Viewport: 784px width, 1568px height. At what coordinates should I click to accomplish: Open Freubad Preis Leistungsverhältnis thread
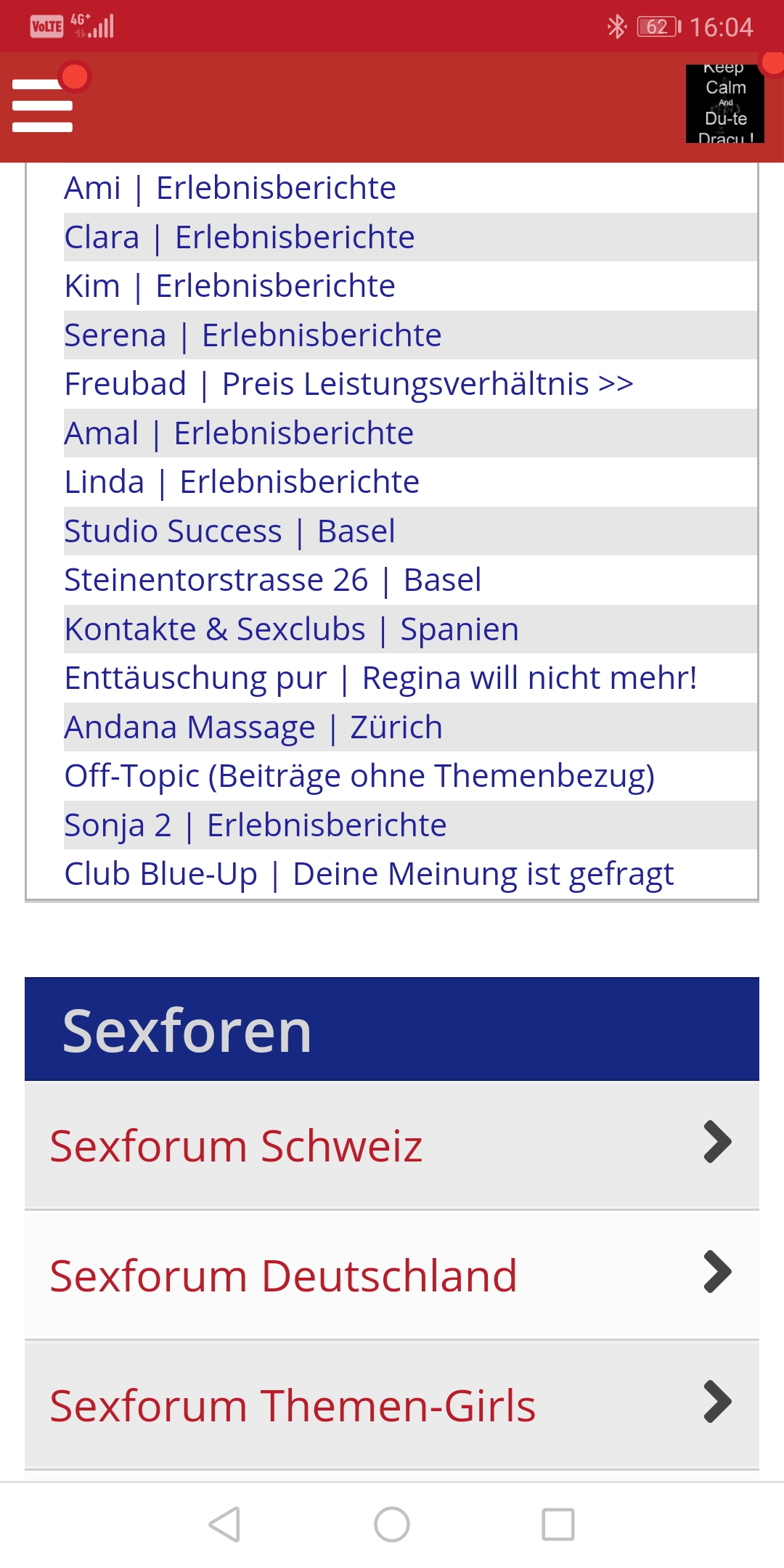(x=348, y=384)
